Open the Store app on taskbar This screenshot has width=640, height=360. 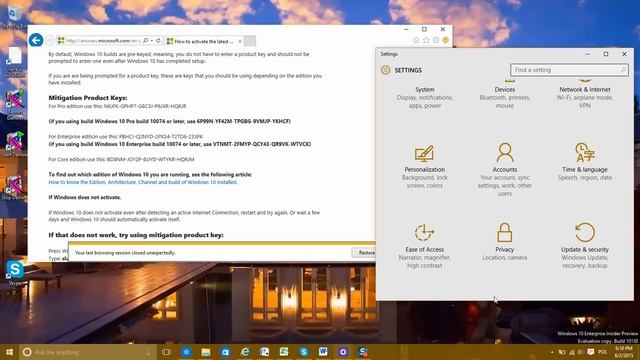click(x=225, y=352)
